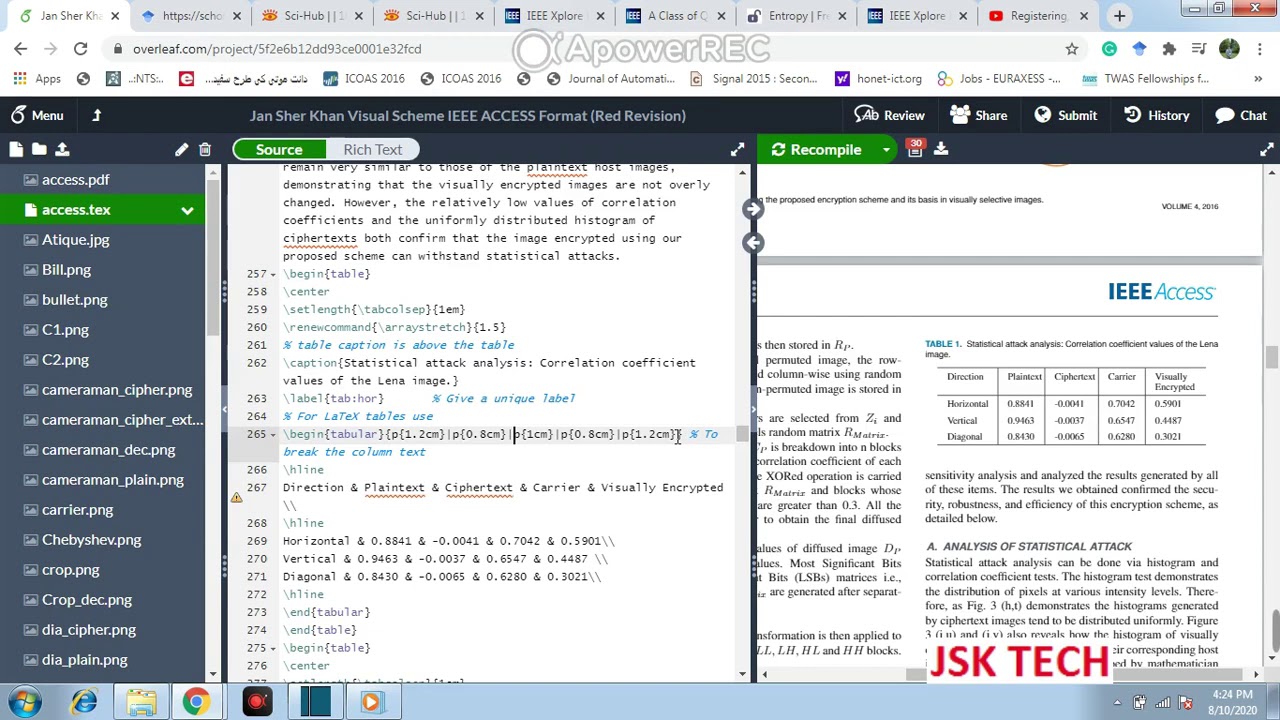The height and width of the screenshot is (720, 1280).
Task: Open the Overleaf Menu button
Action: pyautogui.click(x=36, y=115)
